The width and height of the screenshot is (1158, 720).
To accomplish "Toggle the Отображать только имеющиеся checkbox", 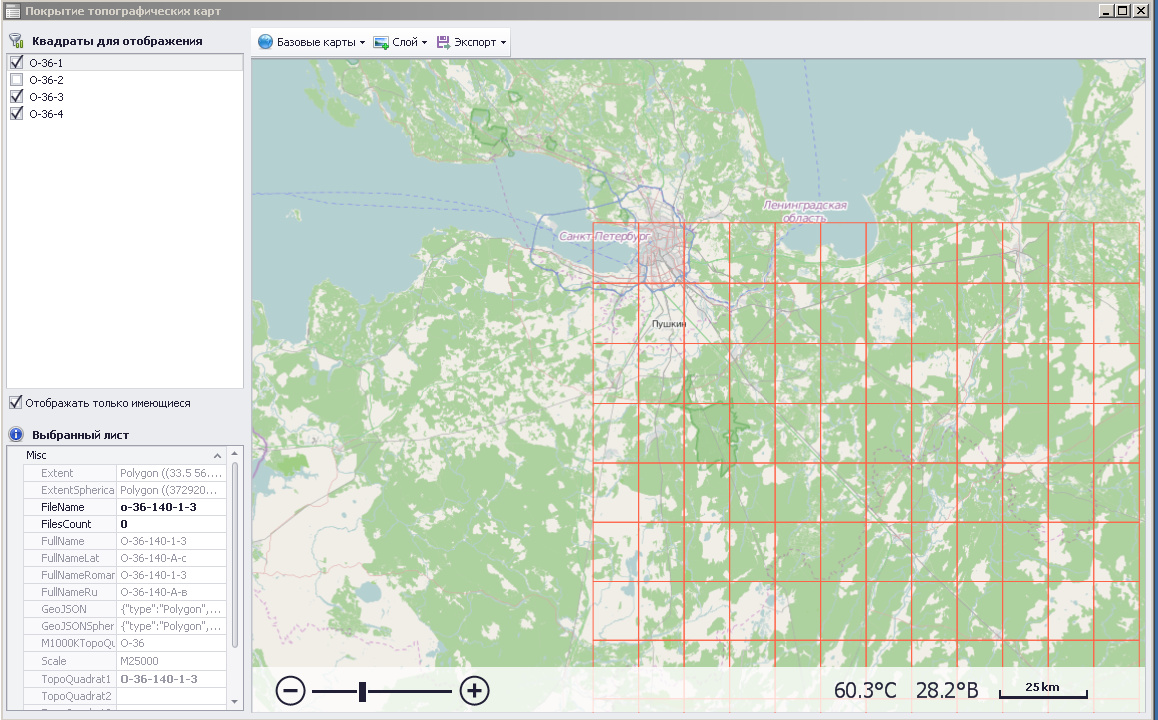I will (16, 403).
